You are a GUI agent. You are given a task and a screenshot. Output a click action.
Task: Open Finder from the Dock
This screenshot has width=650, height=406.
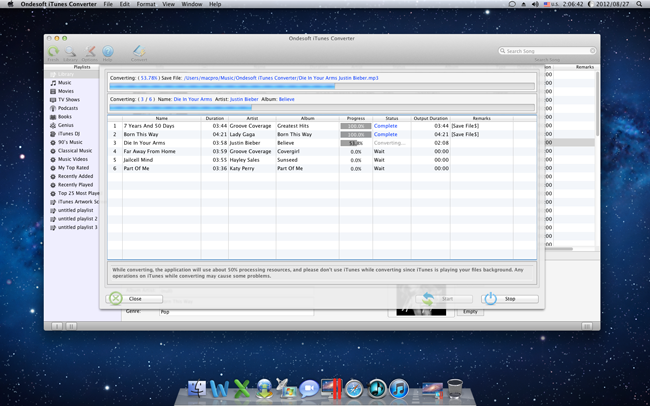tap(197, 389)
